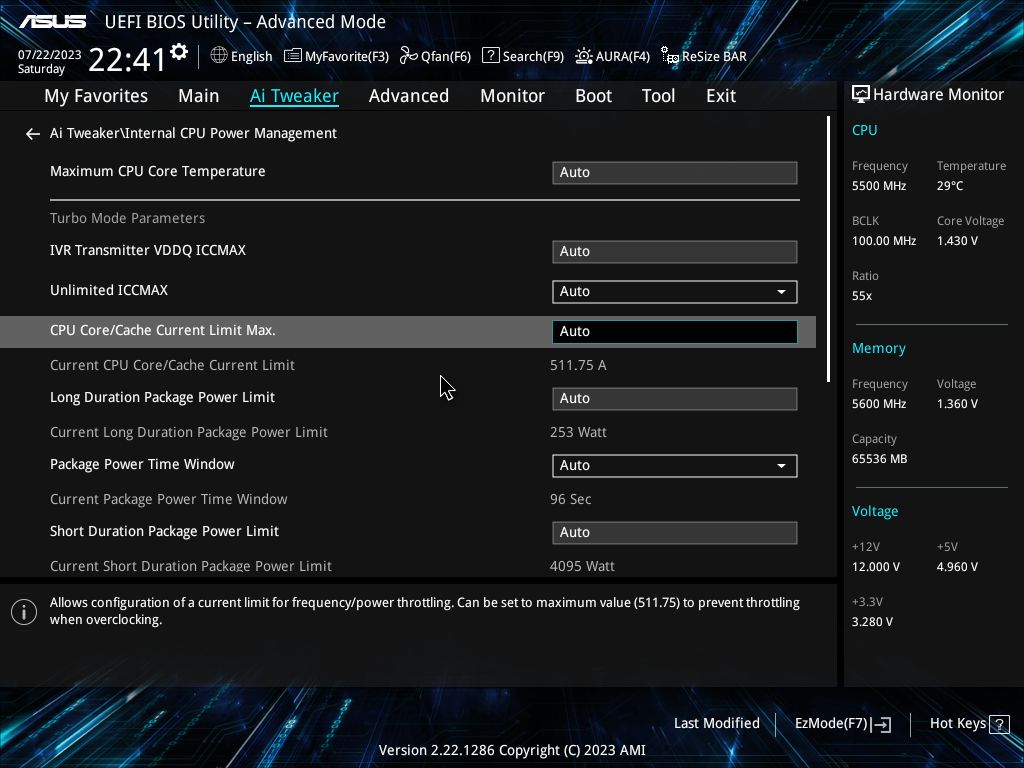Screen dimensions: 1024x768
Task: Click the 96 Sec value
Action: click(x=570, y=500)
